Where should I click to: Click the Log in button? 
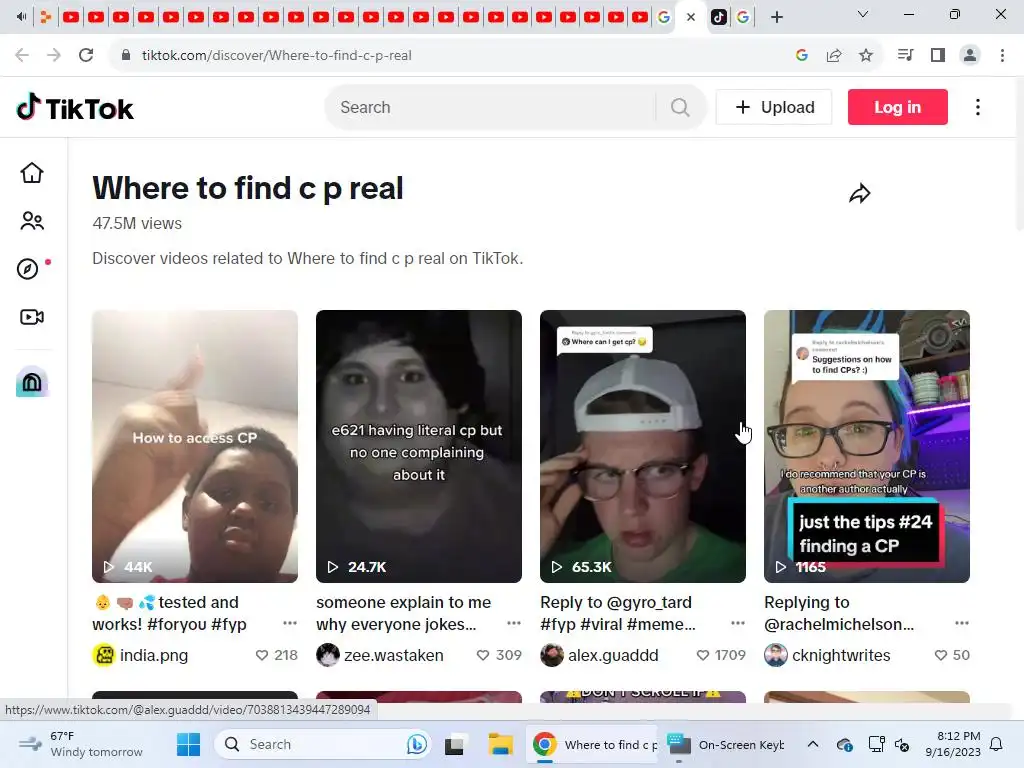[897, 107]
